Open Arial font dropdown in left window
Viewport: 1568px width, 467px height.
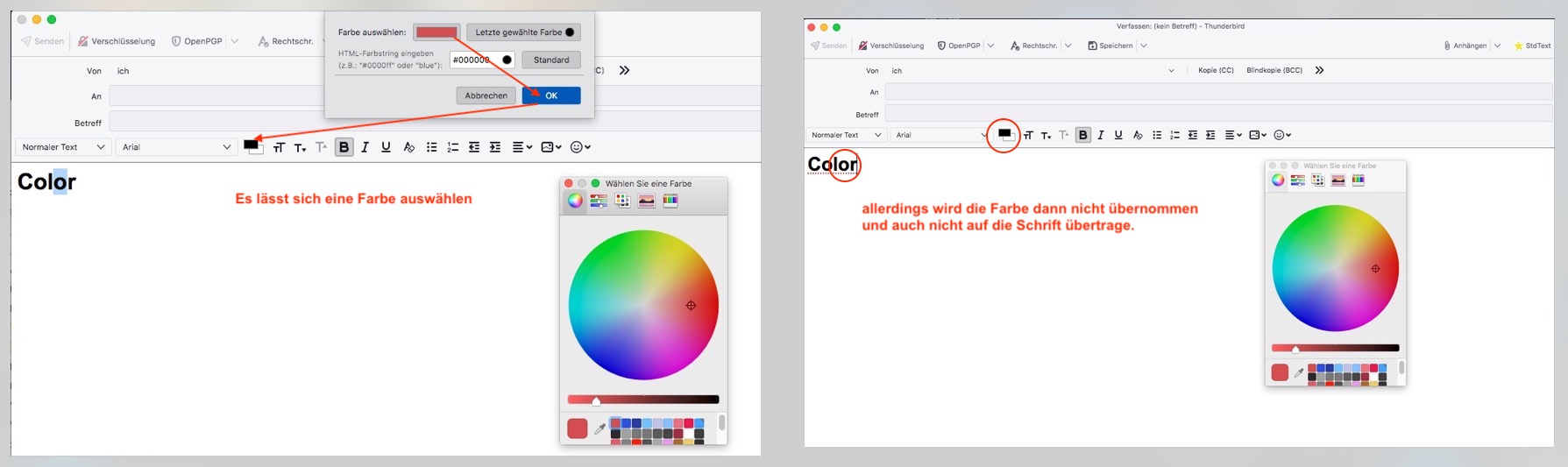[x=176, y=147]
